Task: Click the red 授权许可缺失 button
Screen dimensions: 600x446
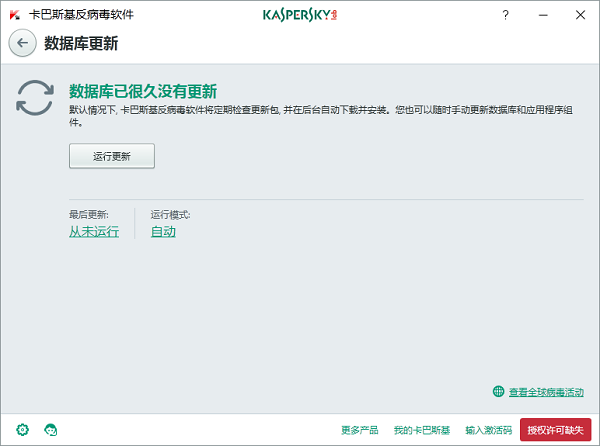Action: point(555,430)
